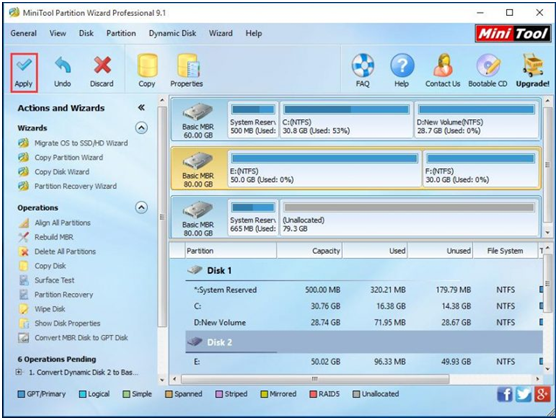Click the Partition column header
The width and height of the screenshot is (558, 420).
click(231, 251)
